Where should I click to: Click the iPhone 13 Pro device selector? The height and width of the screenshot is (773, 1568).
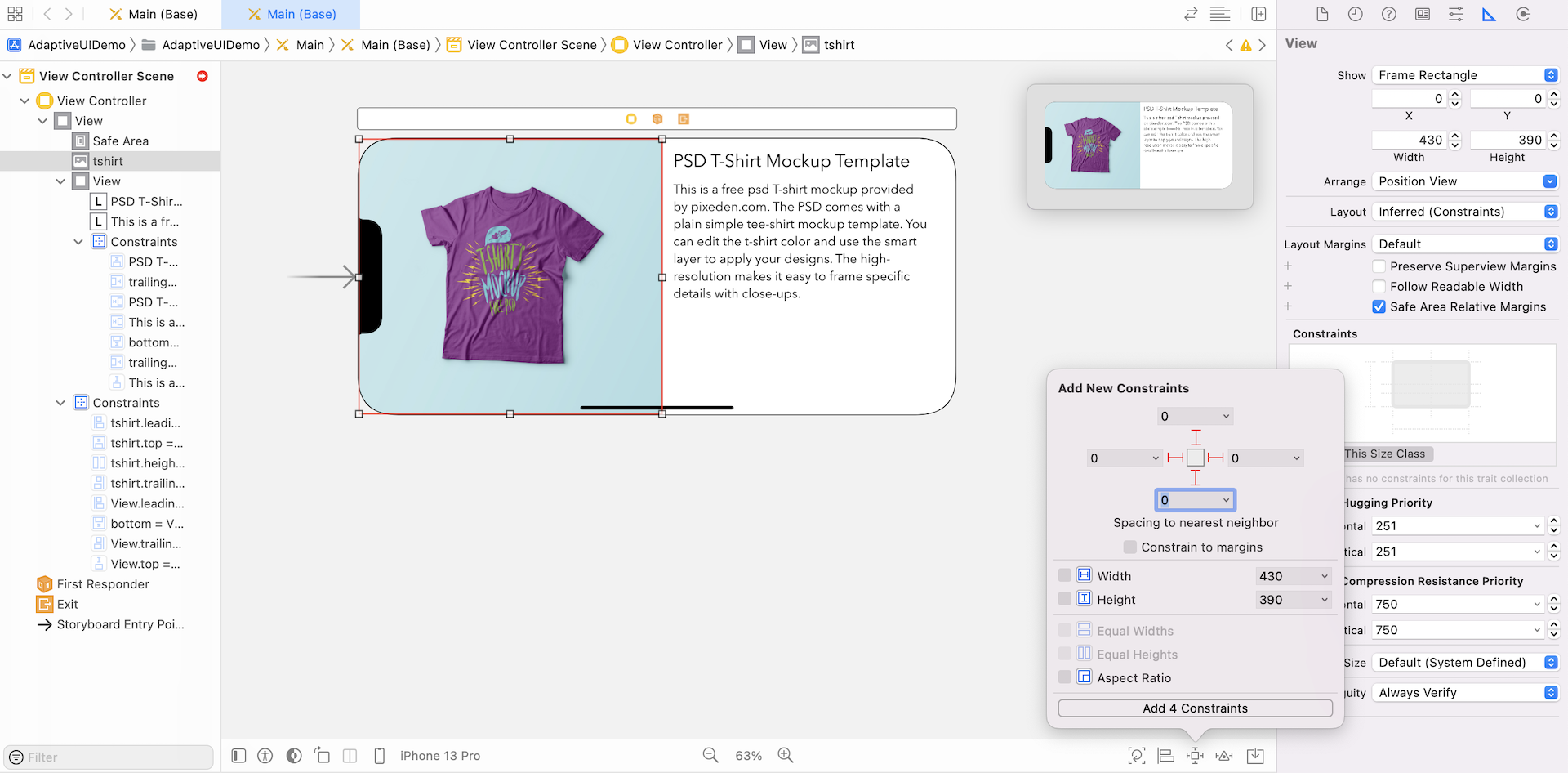(439, 756)
